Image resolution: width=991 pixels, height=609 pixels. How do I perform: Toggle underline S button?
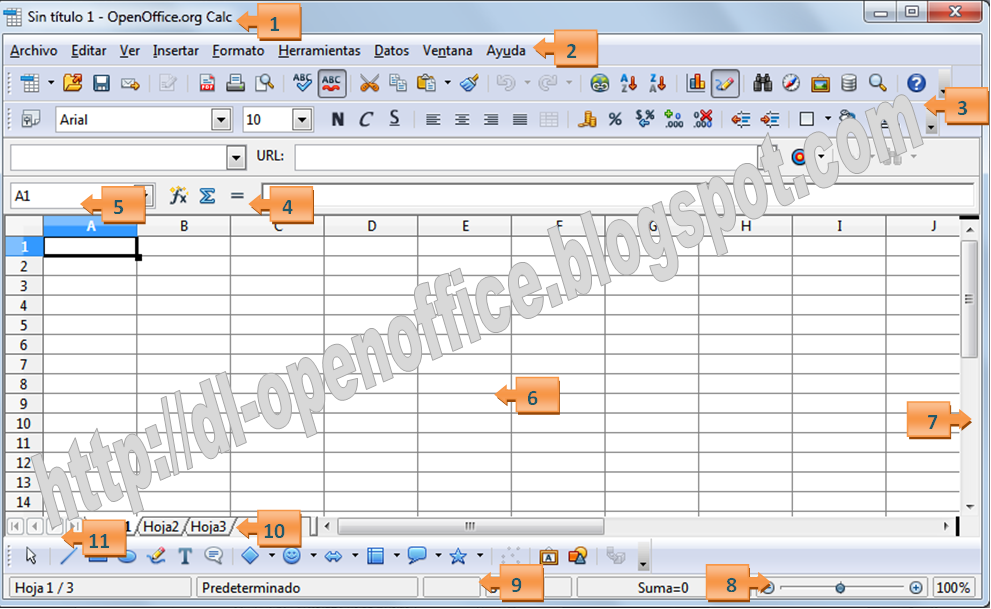pos(394,119)
